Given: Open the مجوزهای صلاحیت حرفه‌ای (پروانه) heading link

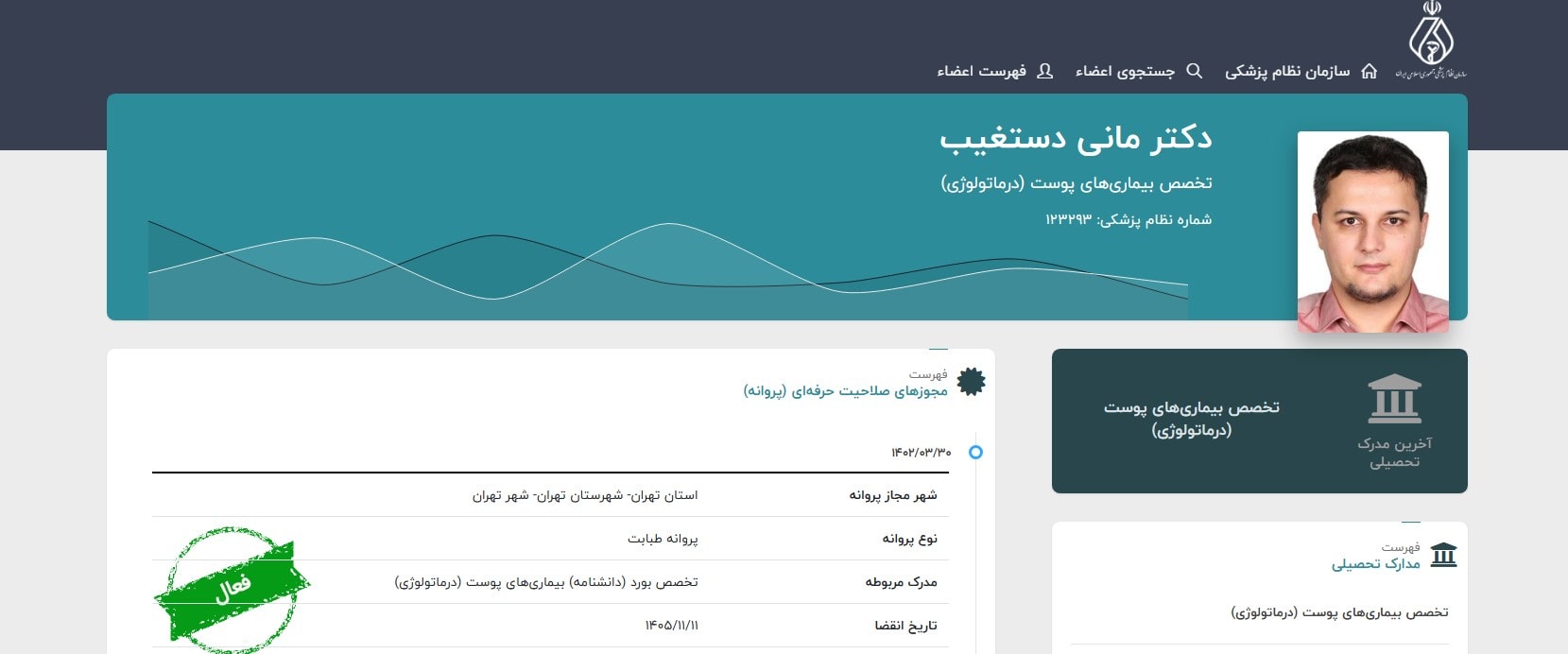Looking at the screenshot, I should pyautogui.click(x=845, y=391).
